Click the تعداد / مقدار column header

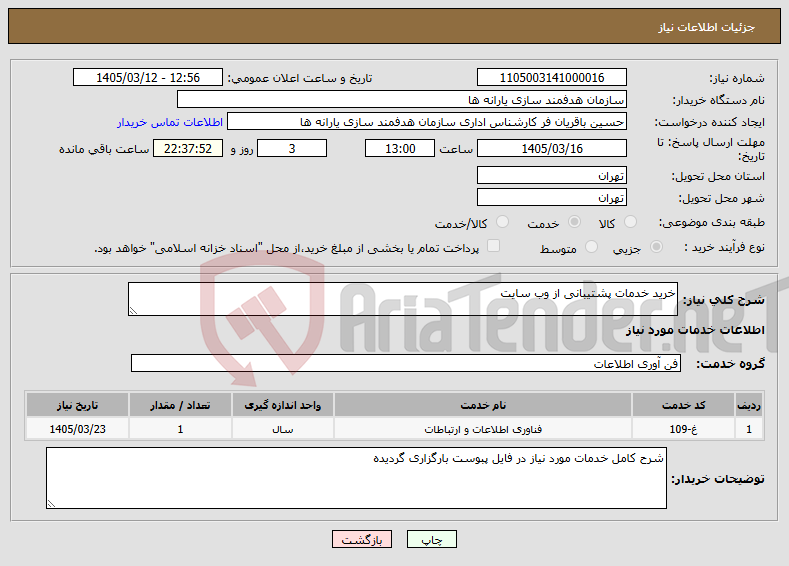click(x=180, y=405)
